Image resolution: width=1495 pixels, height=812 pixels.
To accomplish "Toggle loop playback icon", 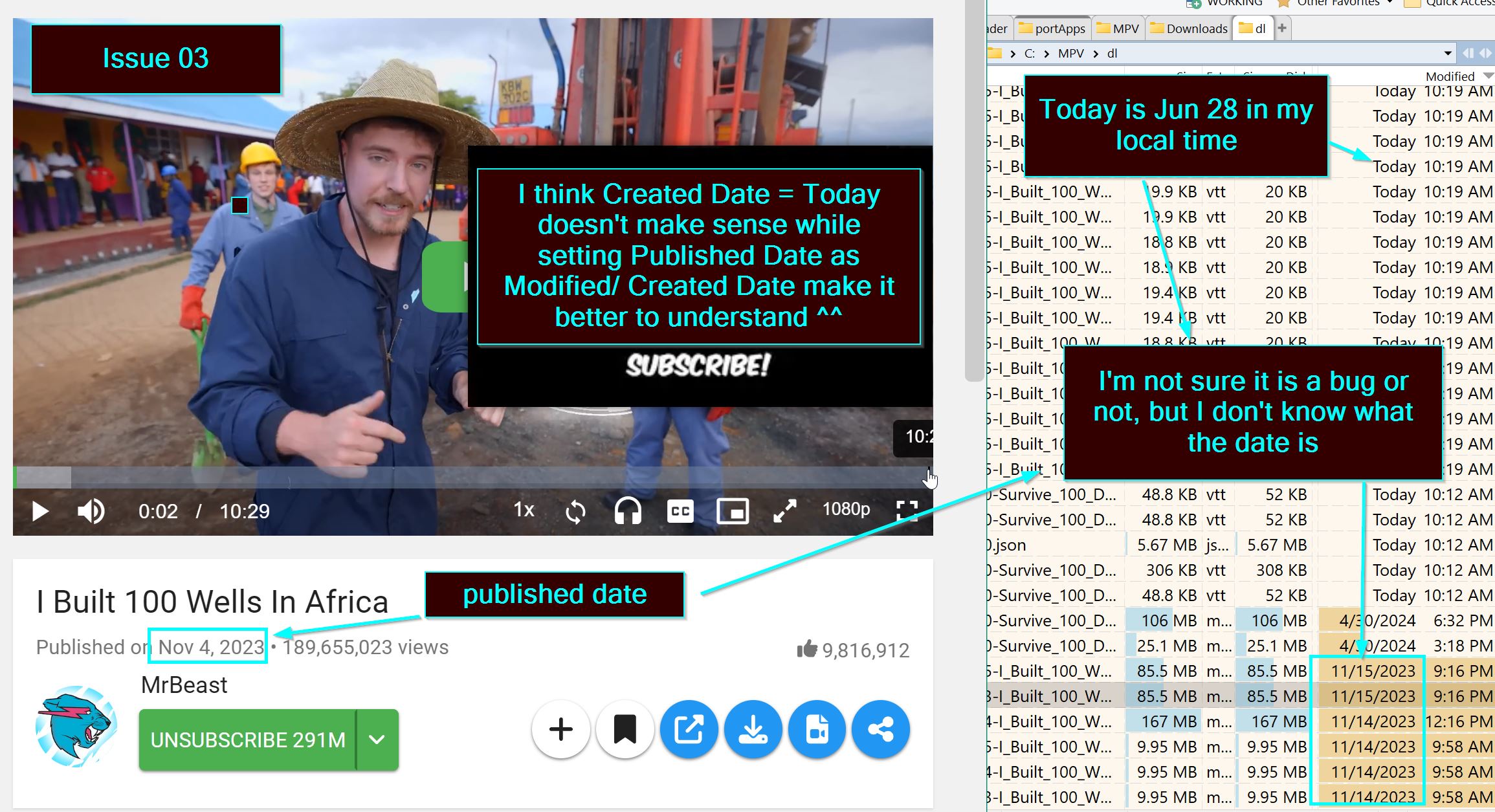I will click(x=575, y=511).
